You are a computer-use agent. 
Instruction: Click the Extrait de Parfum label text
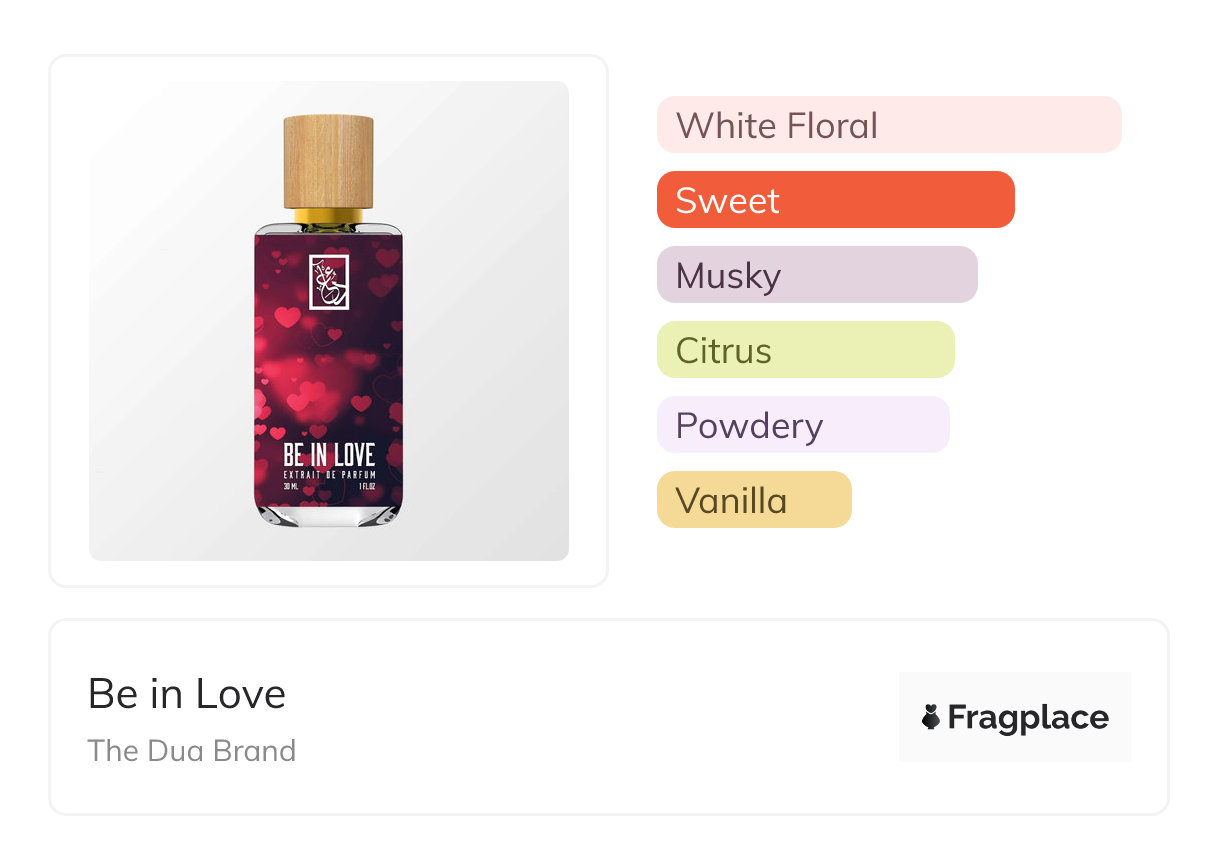328,473
